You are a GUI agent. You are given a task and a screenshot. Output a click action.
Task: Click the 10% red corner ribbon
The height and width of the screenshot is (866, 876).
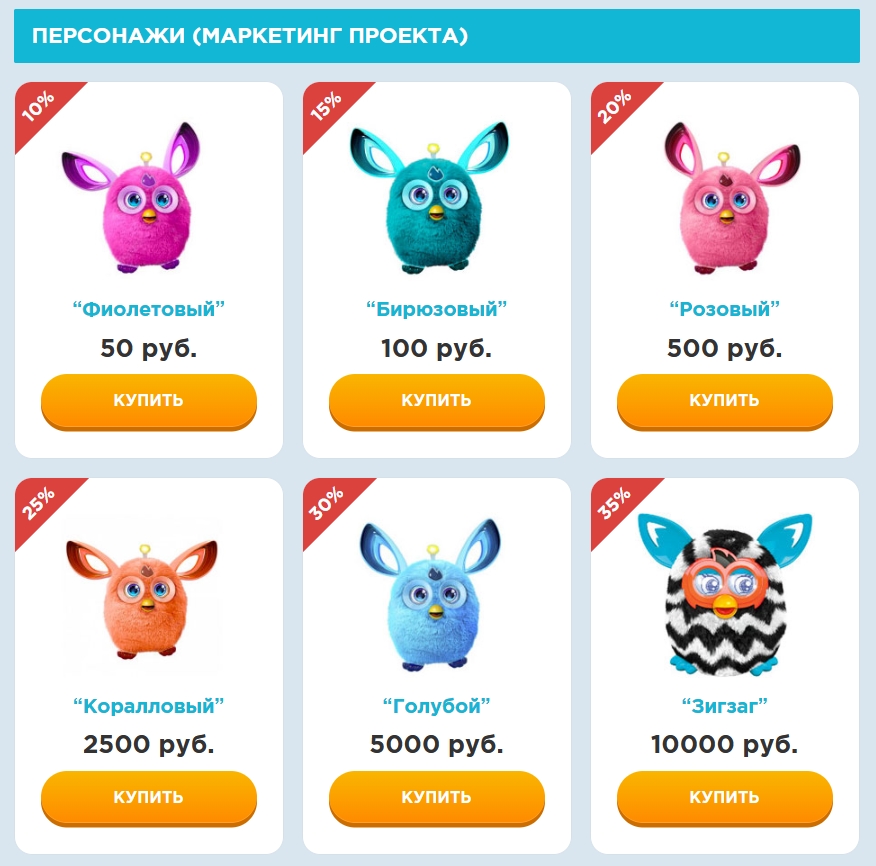pyautogui.click(x=40, y=107)
